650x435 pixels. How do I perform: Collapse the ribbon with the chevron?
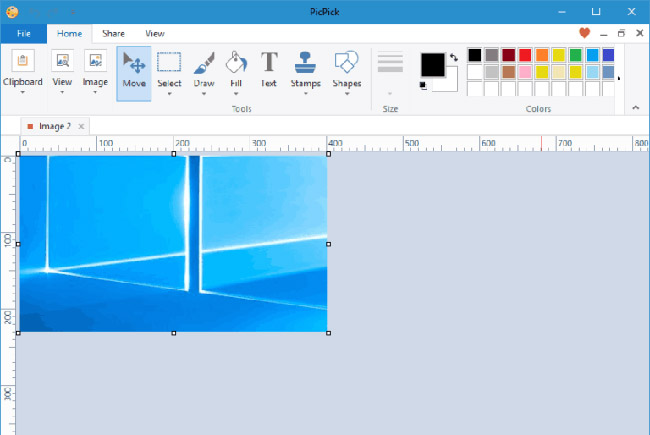point(635,108)
